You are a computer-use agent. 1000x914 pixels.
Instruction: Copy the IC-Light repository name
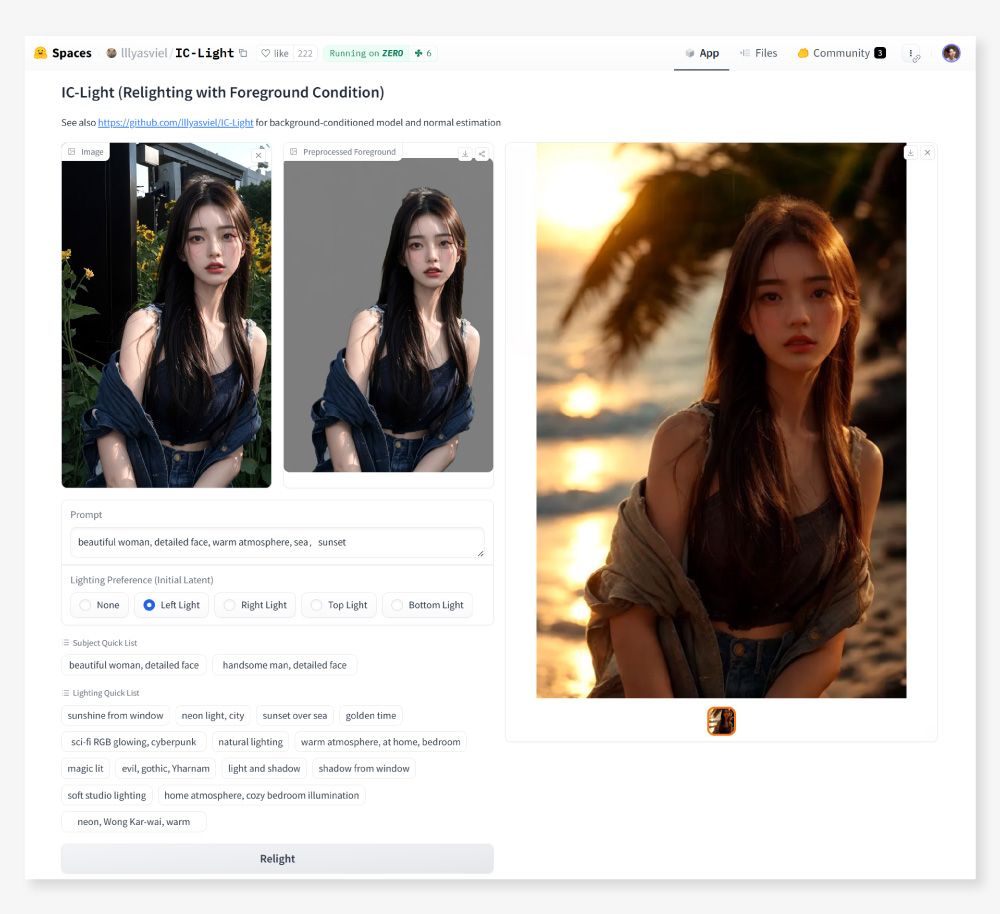pyautogui.click(x=243, y=53)
